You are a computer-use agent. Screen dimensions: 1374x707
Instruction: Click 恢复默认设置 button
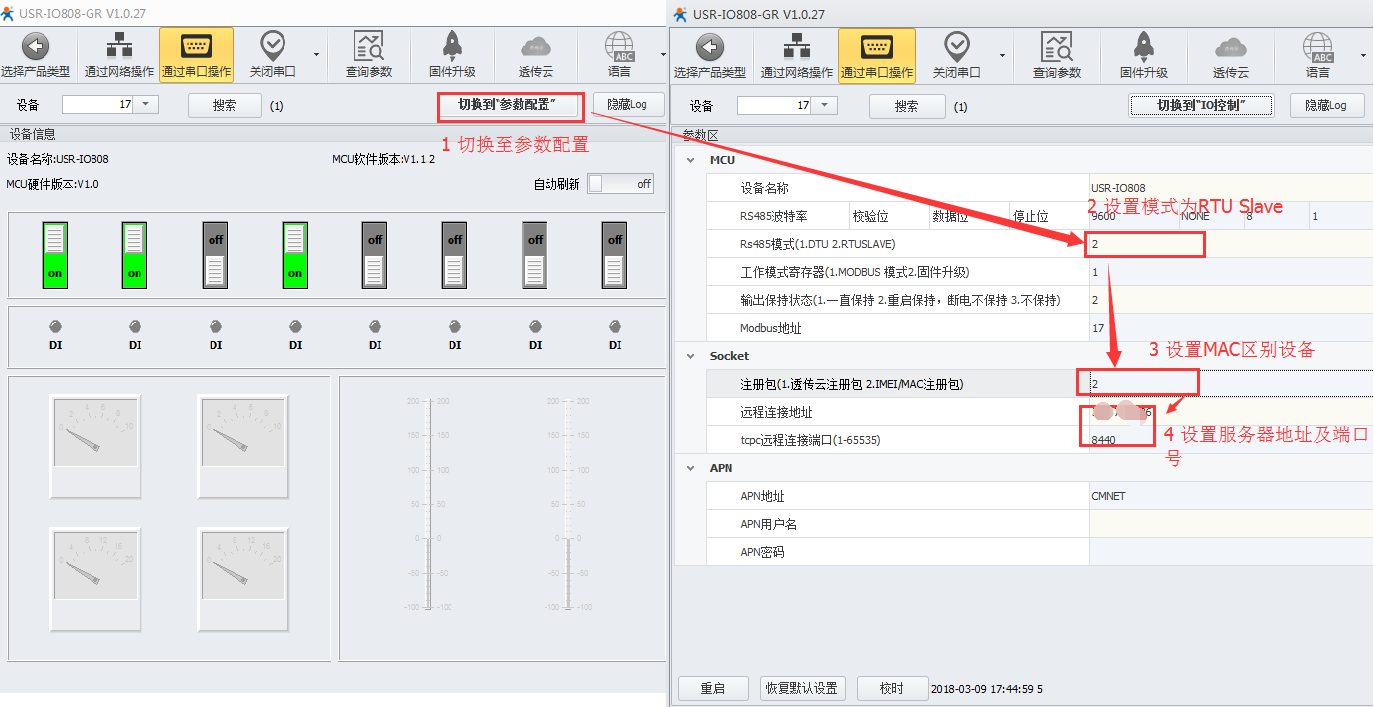(x=802, y=689)
